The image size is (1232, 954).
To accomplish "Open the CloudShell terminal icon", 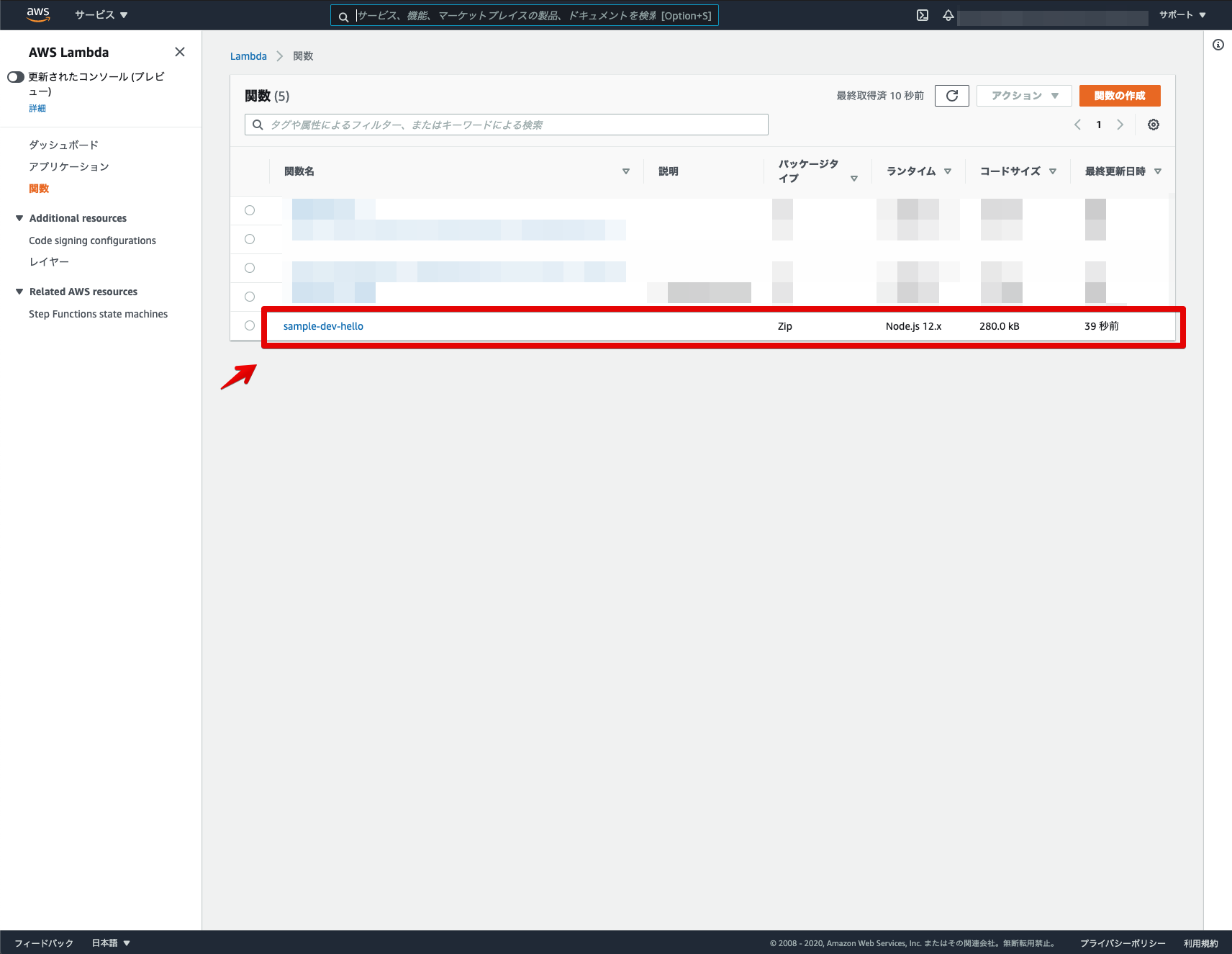I will click(923, 15).
